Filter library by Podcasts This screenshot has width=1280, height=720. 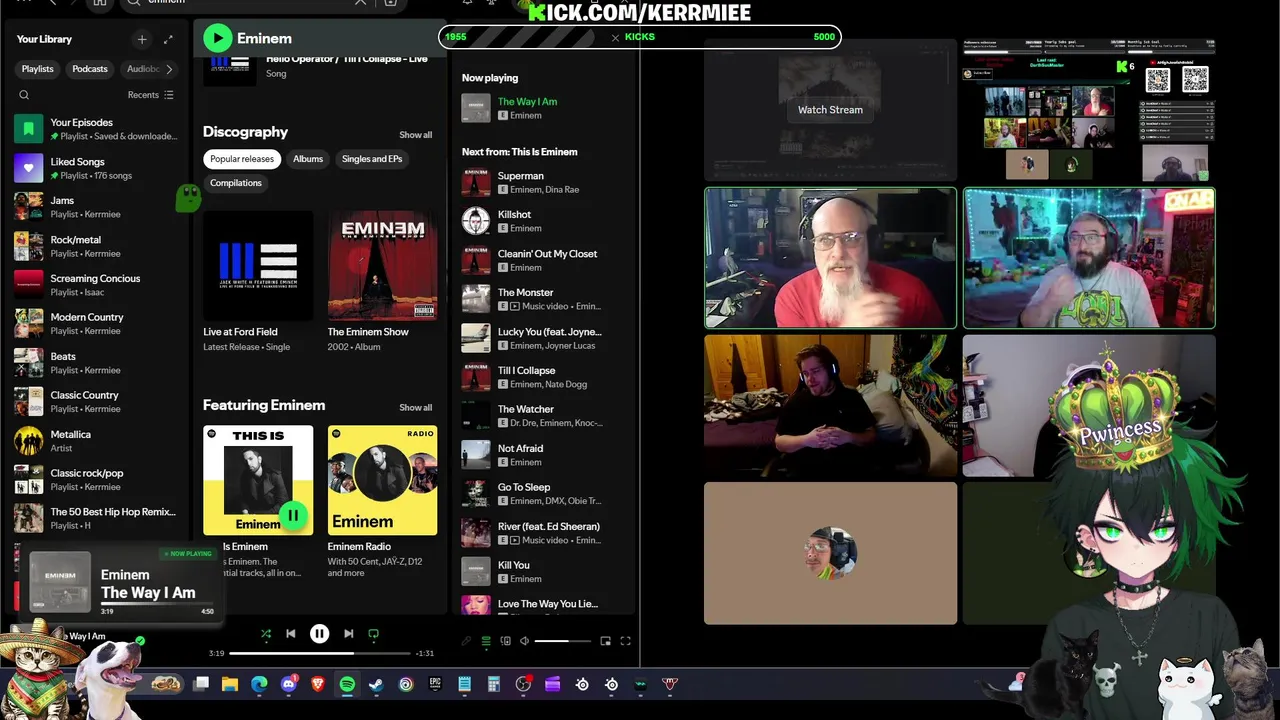tap(90, 69)
